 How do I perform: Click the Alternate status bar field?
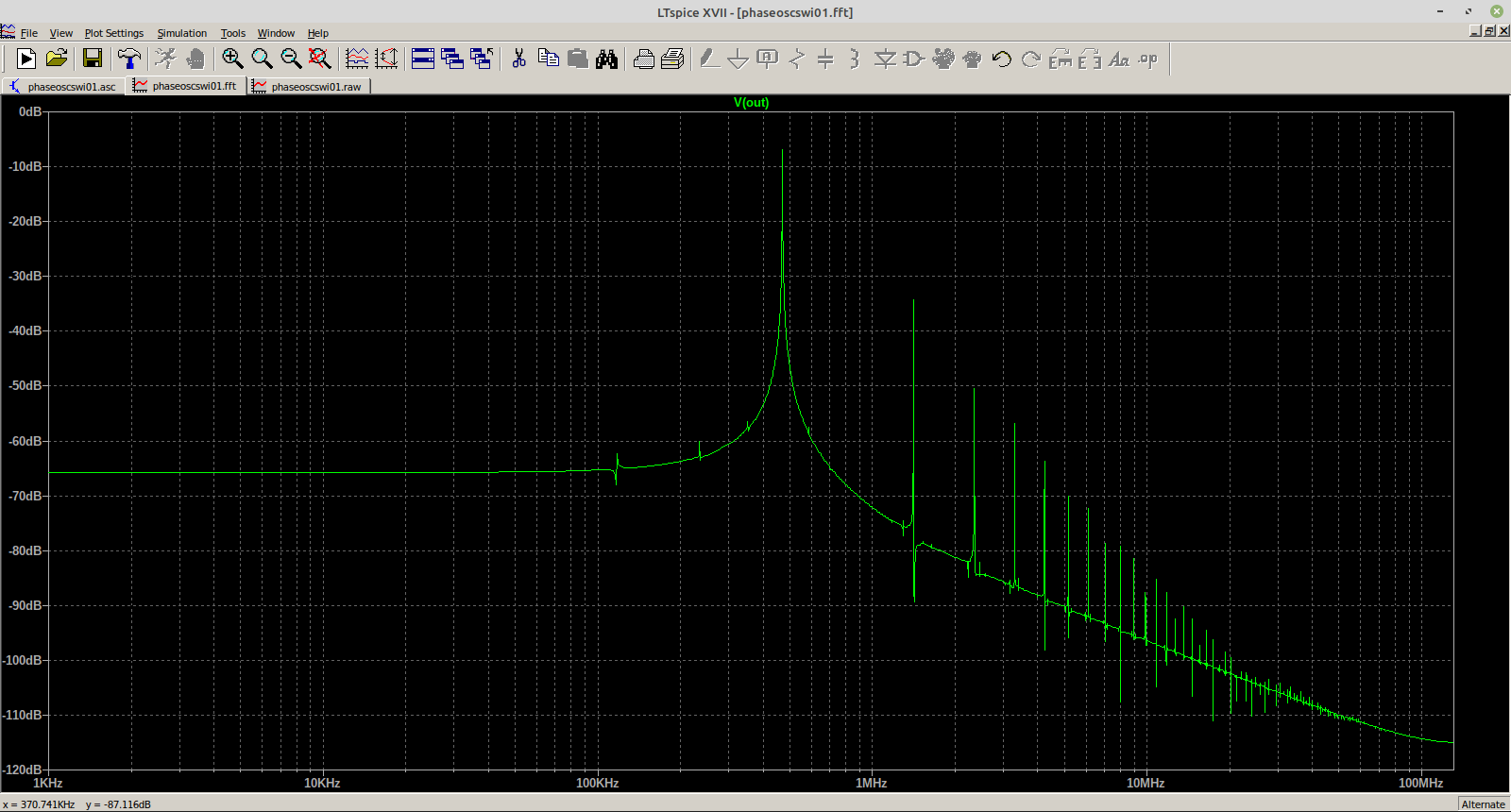click(x=1483, y=804)
